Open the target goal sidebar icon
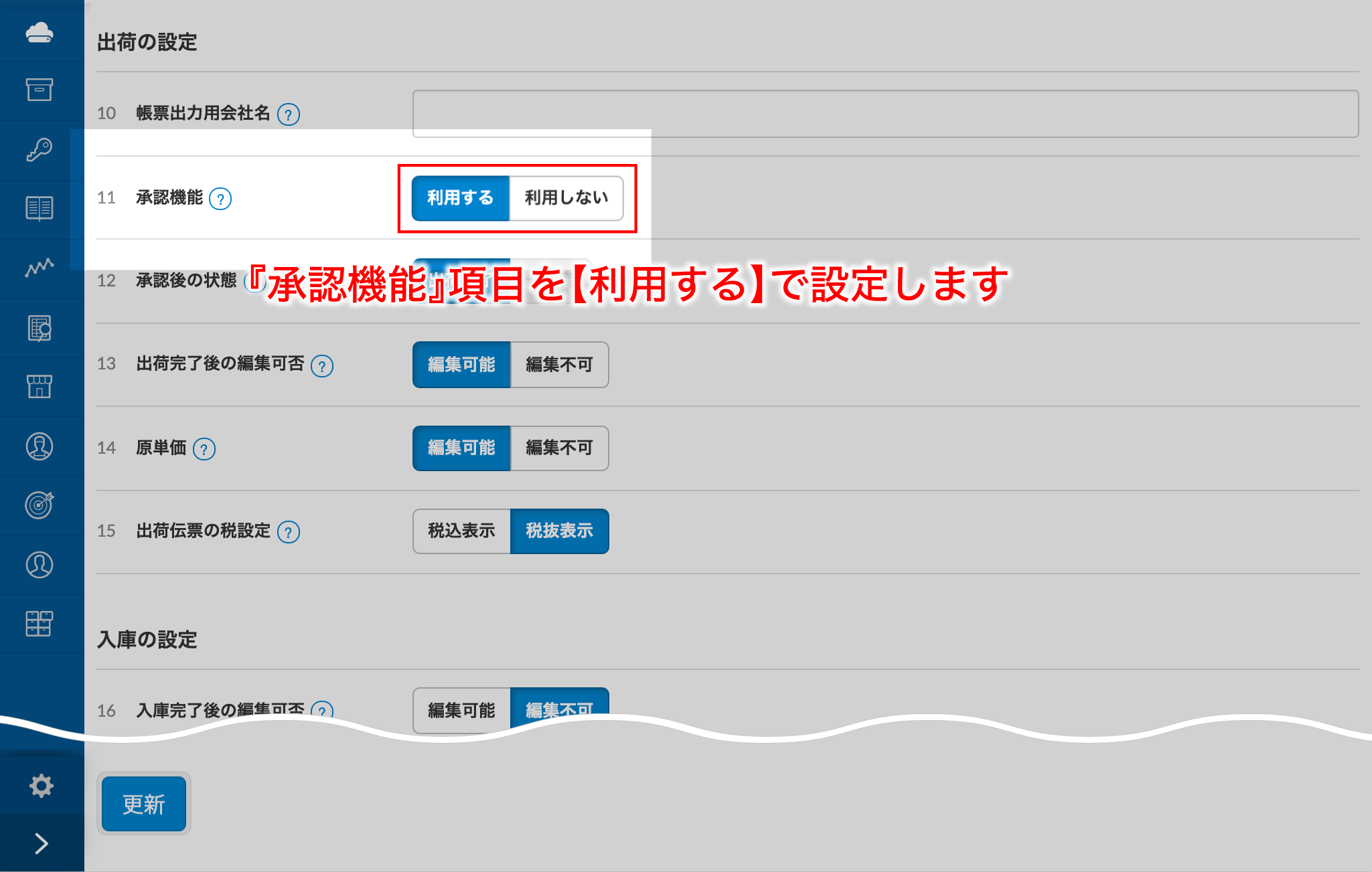This screenshot has height=872, width=1372. tap(40, 505)
